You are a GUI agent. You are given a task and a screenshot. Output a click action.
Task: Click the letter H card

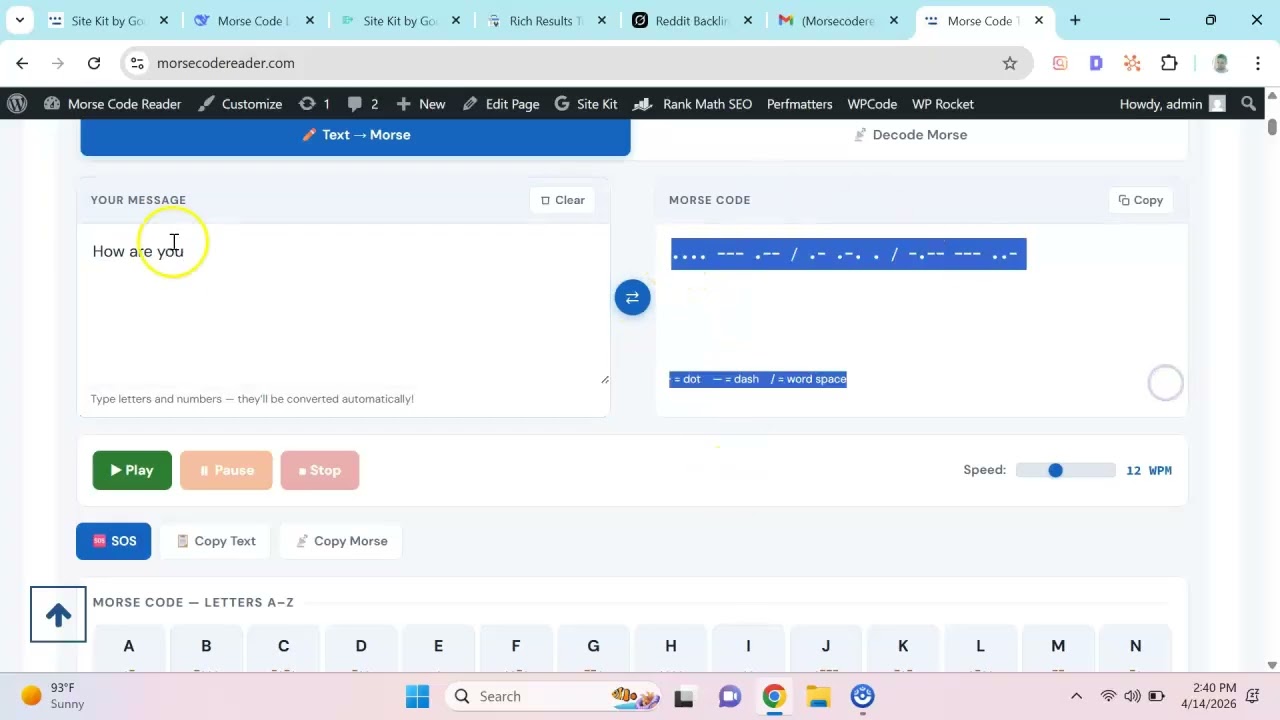click(671, 648)
